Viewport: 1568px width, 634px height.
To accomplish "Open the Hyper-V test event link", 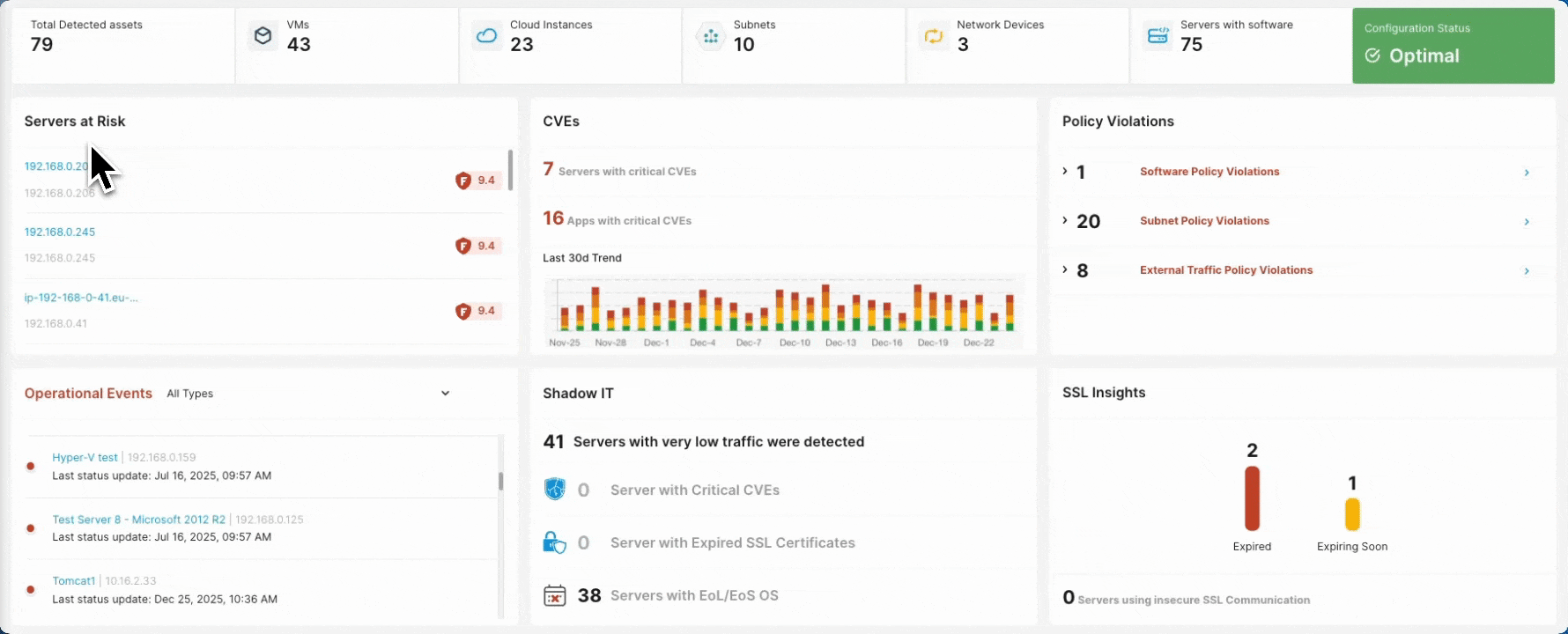I will pos(85,457).
